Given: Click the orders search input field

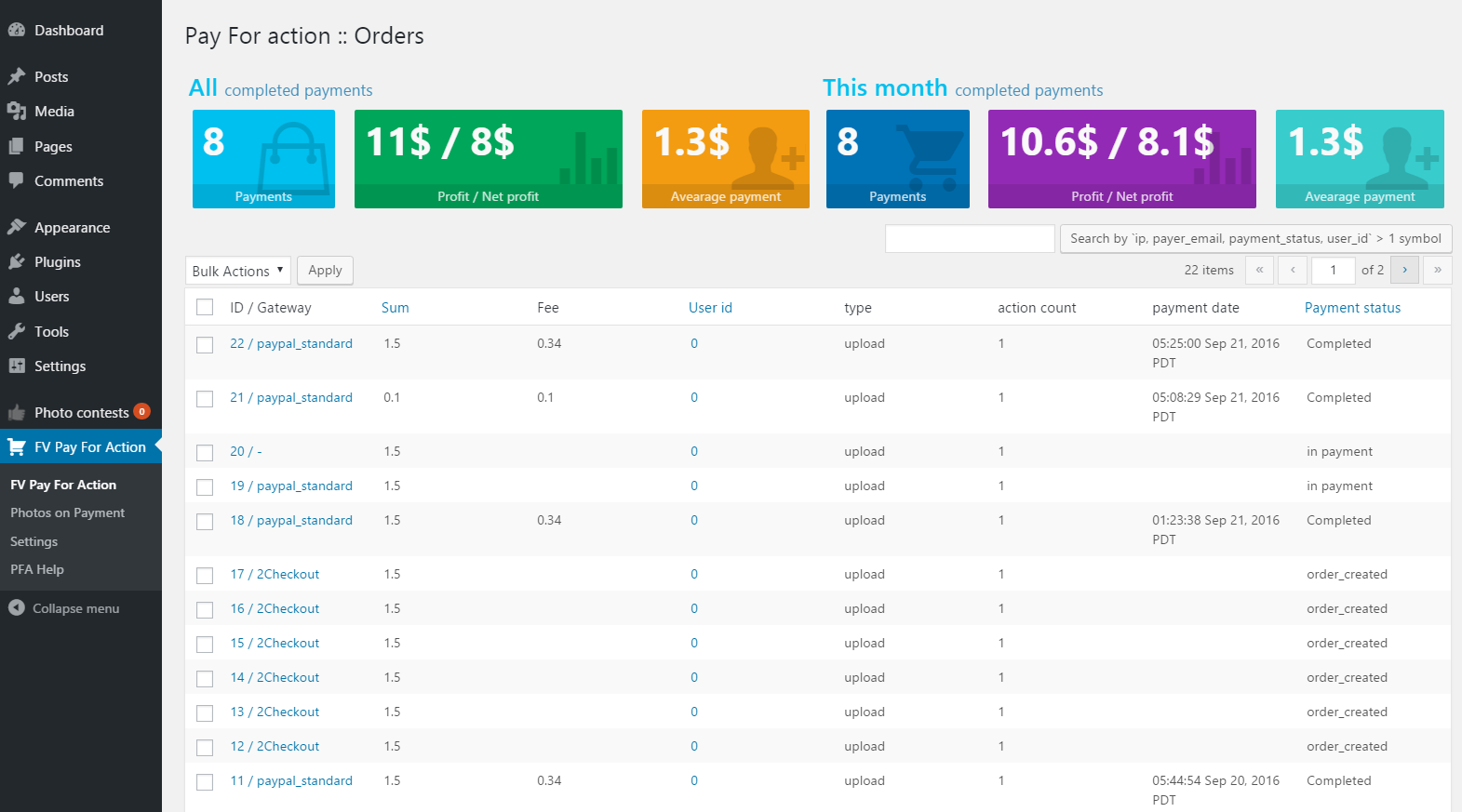Looking at the screenshot, I should coord(970,238).
